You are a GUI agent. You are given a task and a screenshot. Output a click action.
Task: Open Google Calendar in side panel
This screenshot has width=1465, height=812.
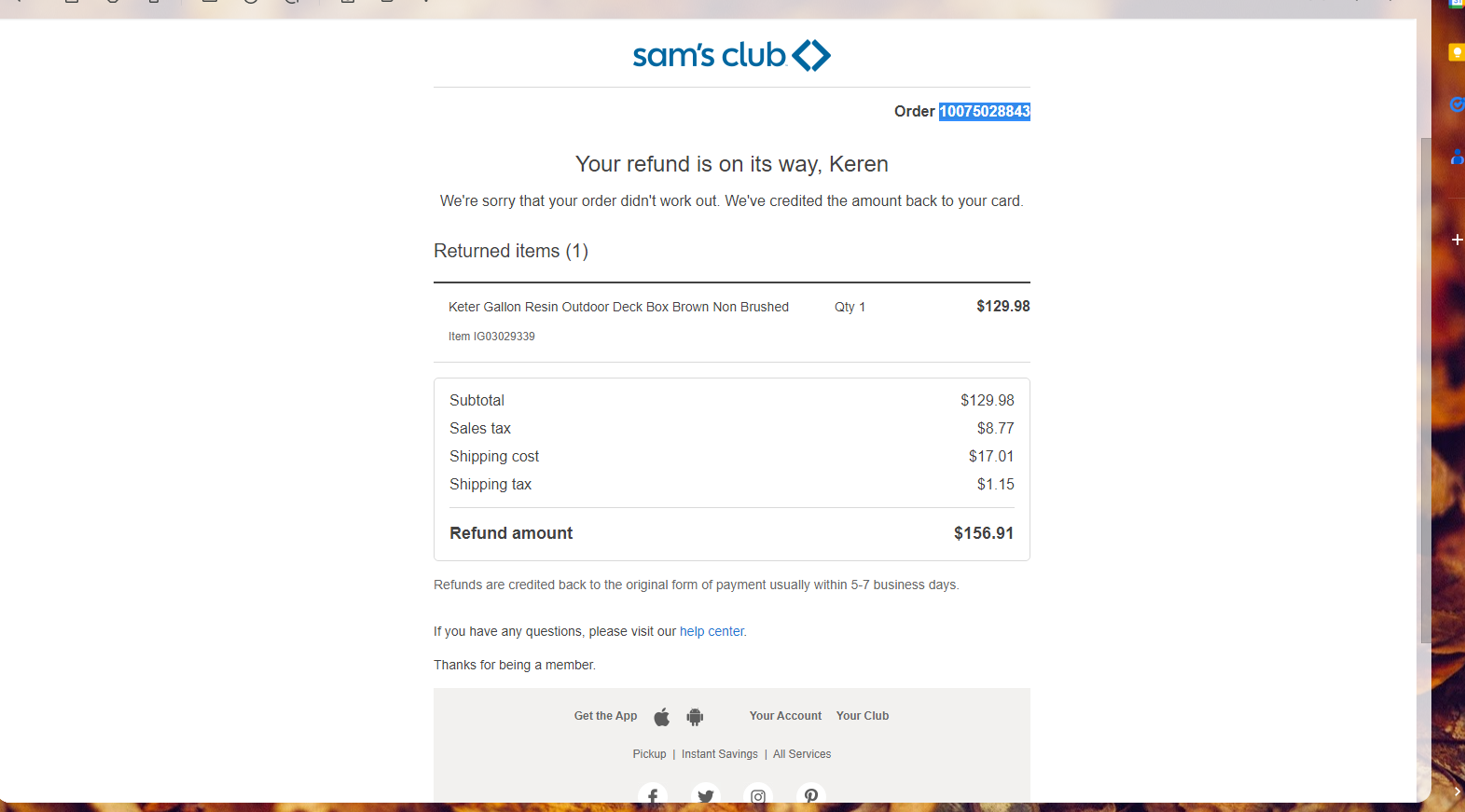tap(1457, 4)
